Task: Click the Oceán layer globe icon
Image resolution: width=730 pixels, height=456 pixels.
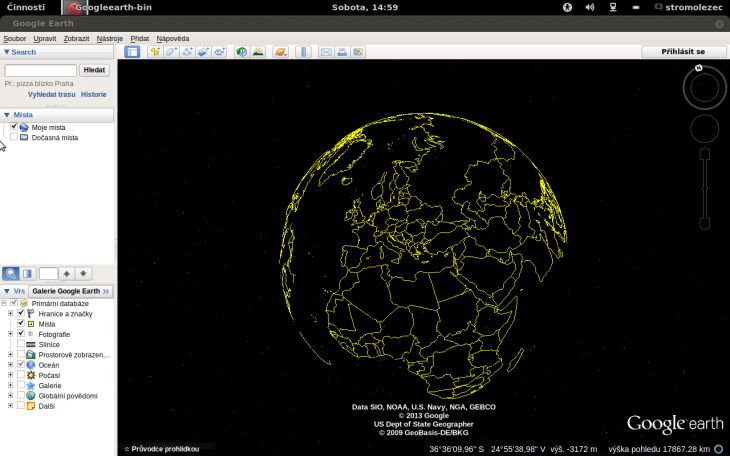Action: pyautogui.click(x=31, y=365)
